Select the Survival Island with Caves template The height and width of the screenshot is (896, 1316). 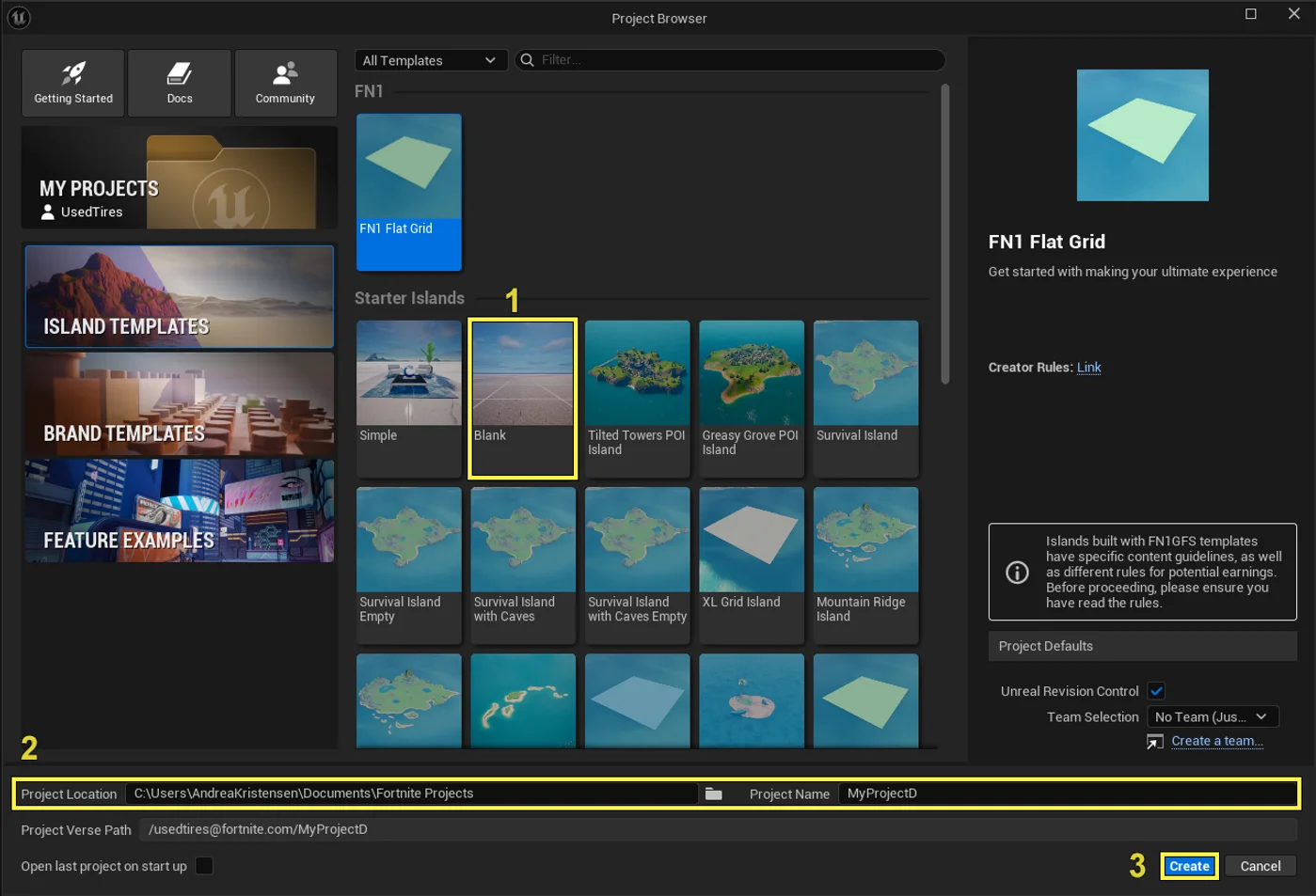(523, 565)
